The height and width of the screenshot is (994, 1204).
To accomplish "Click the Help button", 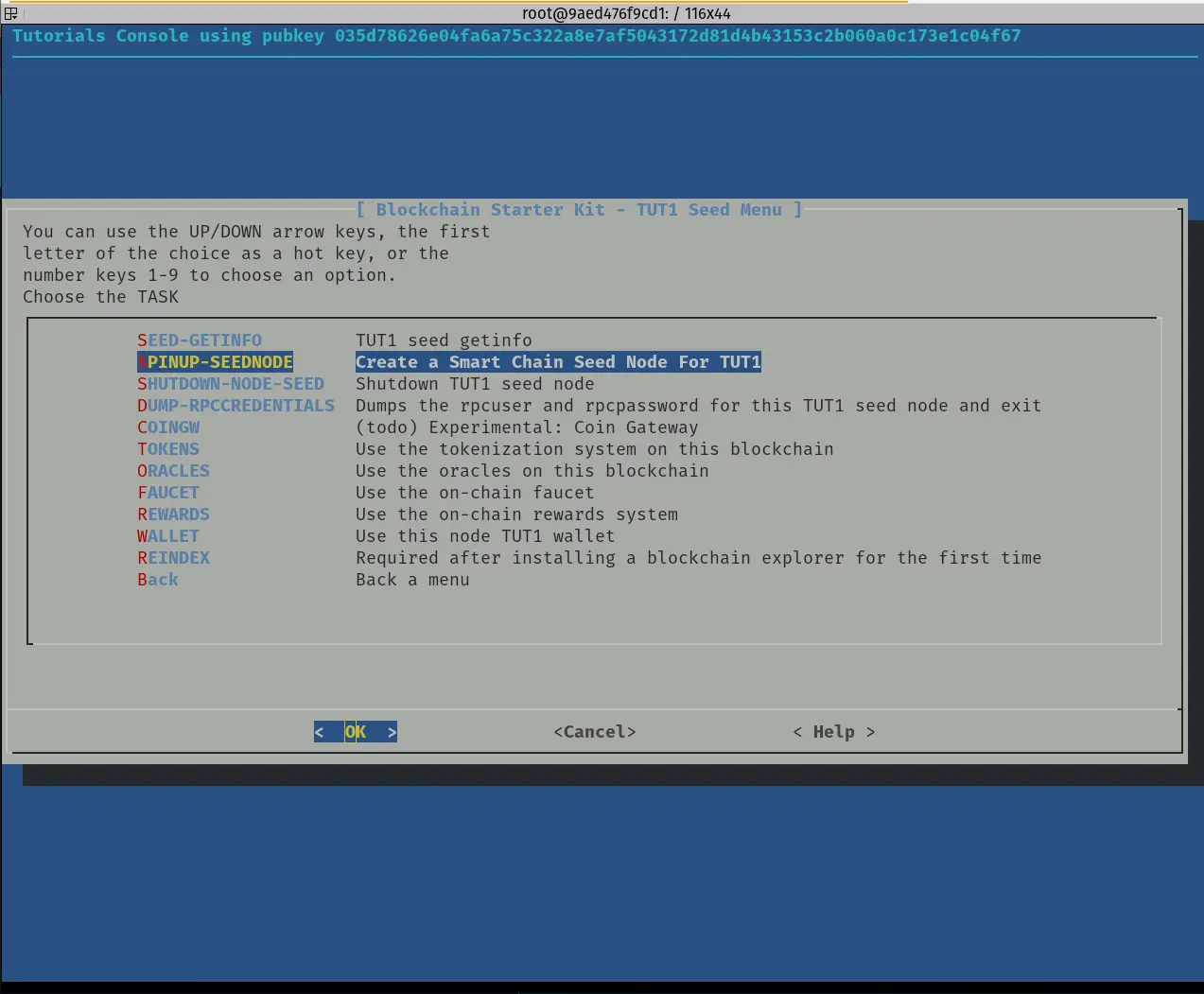I will 833,732.
